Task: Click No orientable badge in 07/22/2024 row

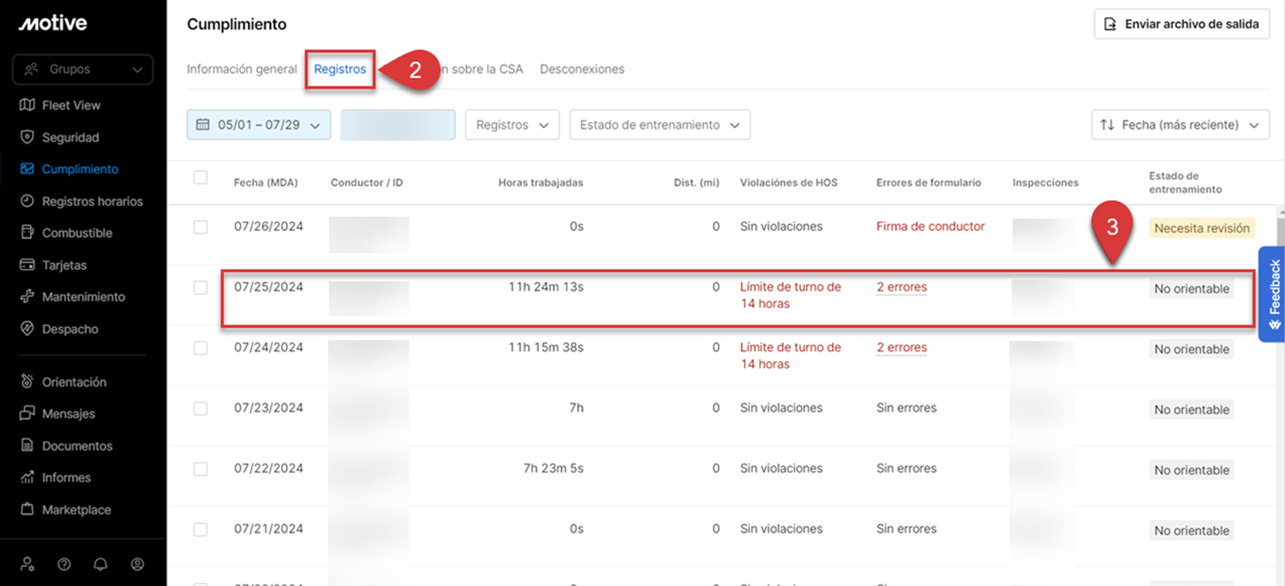Action: click(x=1192, y=470)
